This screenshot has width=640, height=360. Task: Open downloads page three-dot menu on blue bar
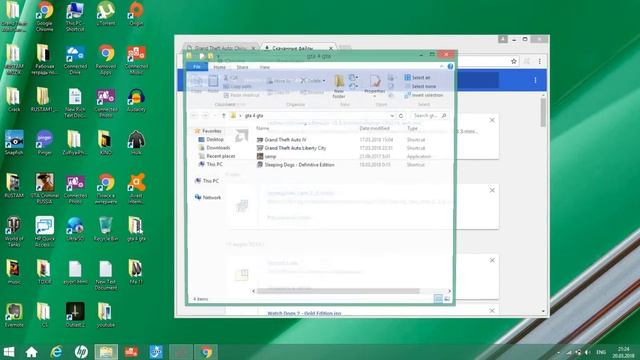click(535, 80)
